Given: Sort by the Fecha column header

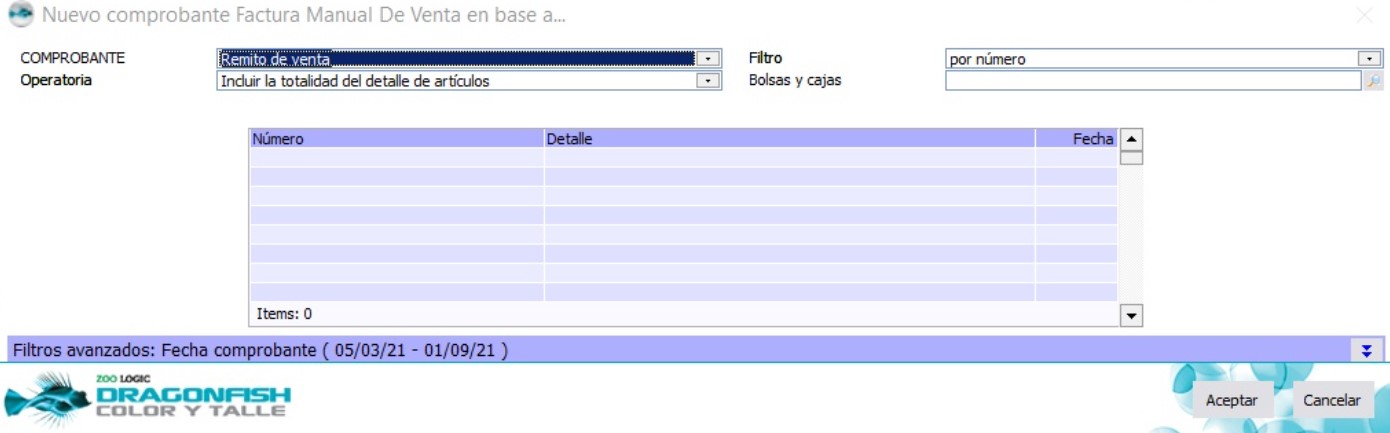Looking at the screenshot, I should (1076, 139).
